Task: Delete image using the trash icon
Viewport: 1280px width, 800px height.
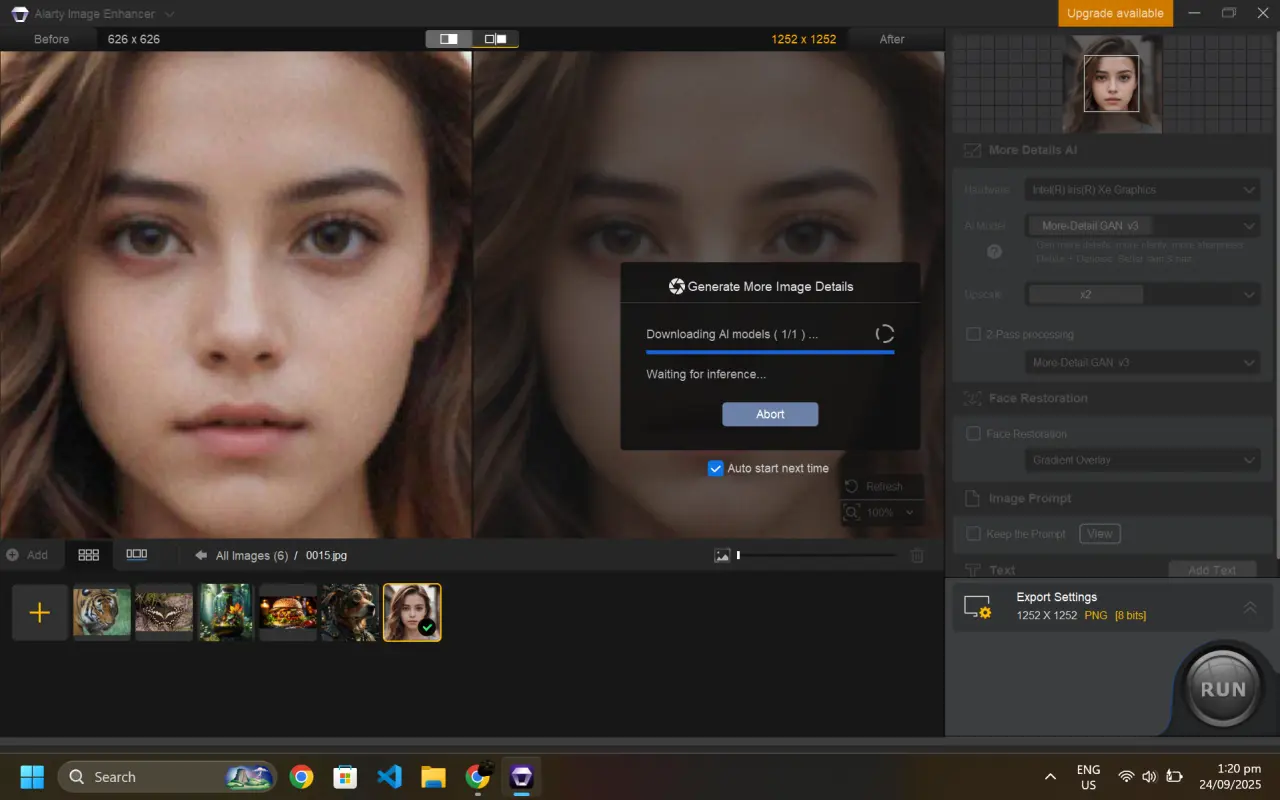Action: [917, 556]
